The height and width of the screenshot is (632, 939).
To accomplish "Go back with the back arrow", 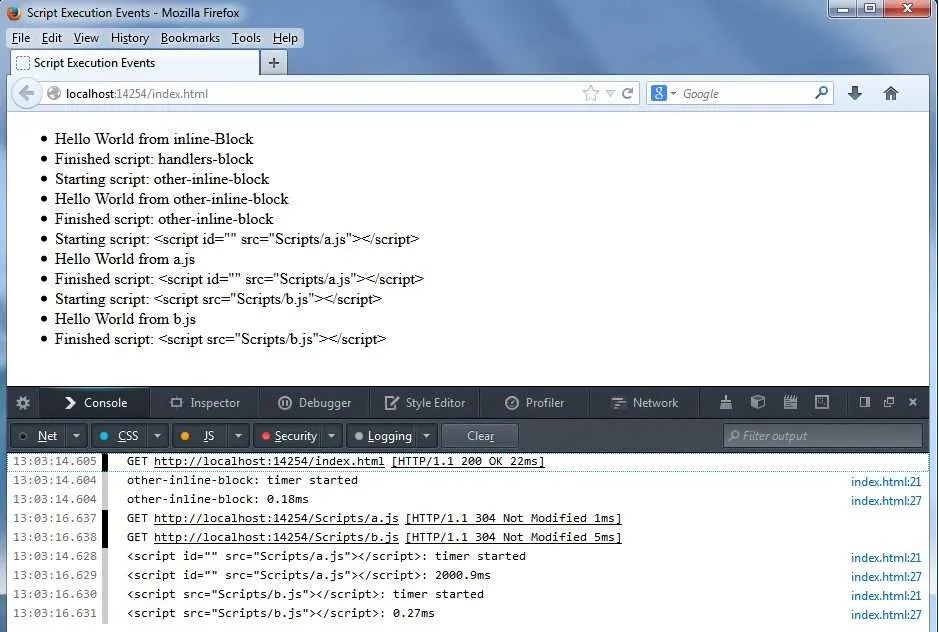I will (x=26, y=93).
